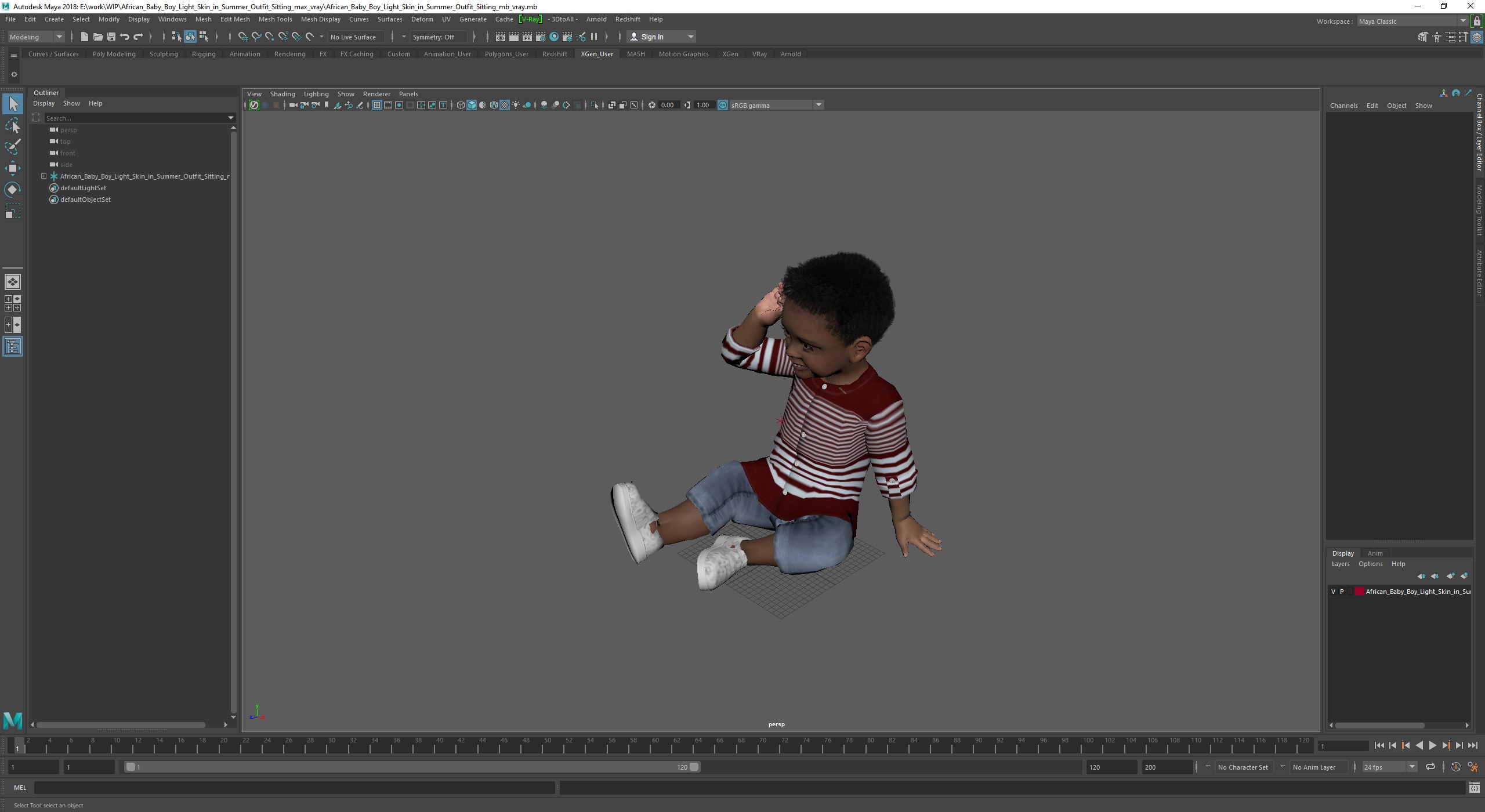The width and height of the screenshot is (1485, 812).
Task: Toggle use all lights in viewport
Action: tap(516, 105)
